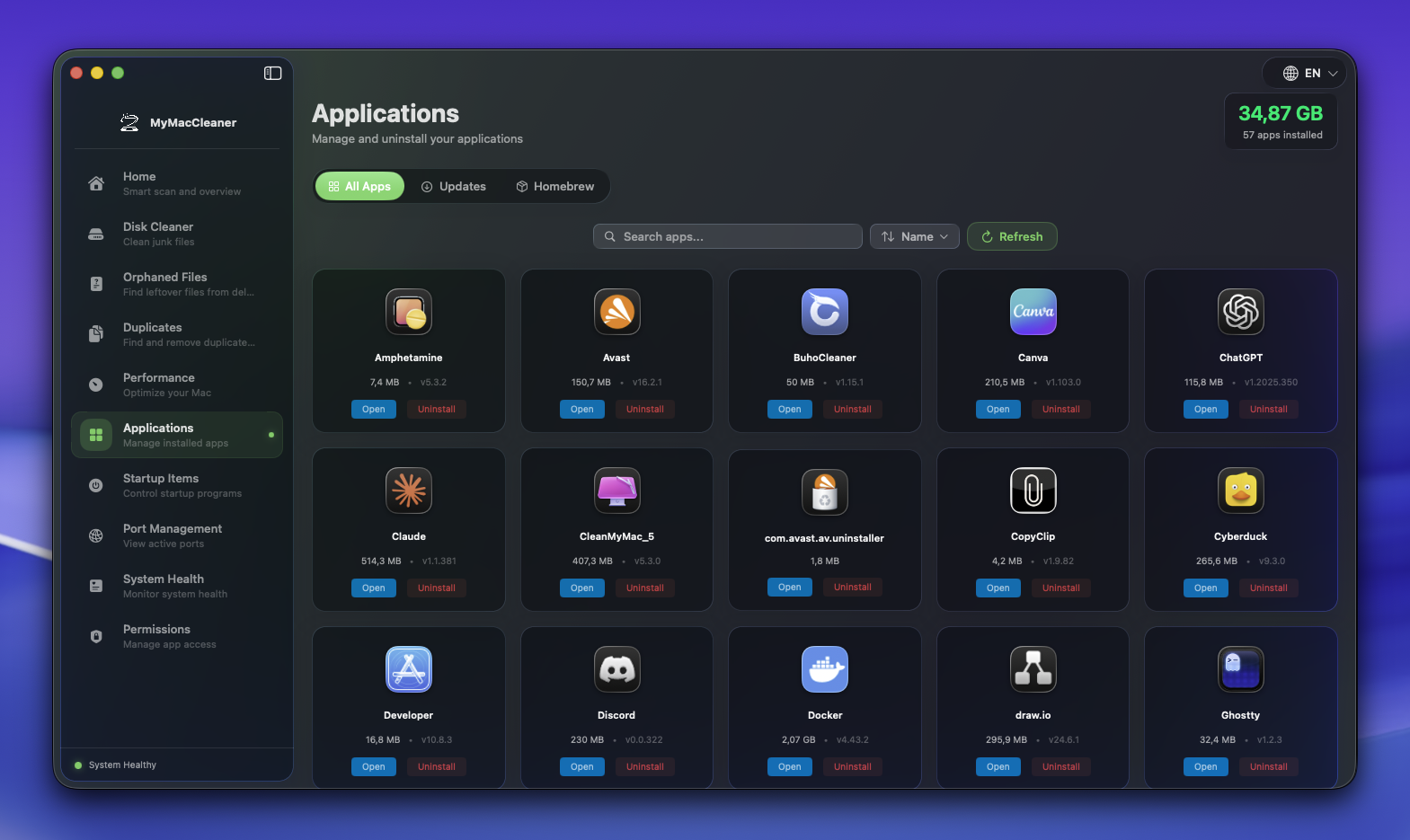Uninstall the Avast app
Screen dimensions: 1410x840
point(645,409)
